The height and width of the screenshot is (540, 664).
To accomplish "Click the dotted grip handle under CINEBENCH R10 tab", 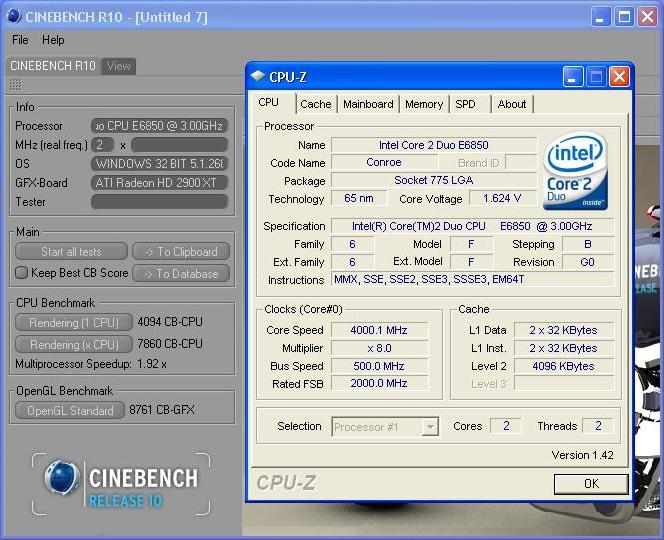I will (x=15, y=85).
